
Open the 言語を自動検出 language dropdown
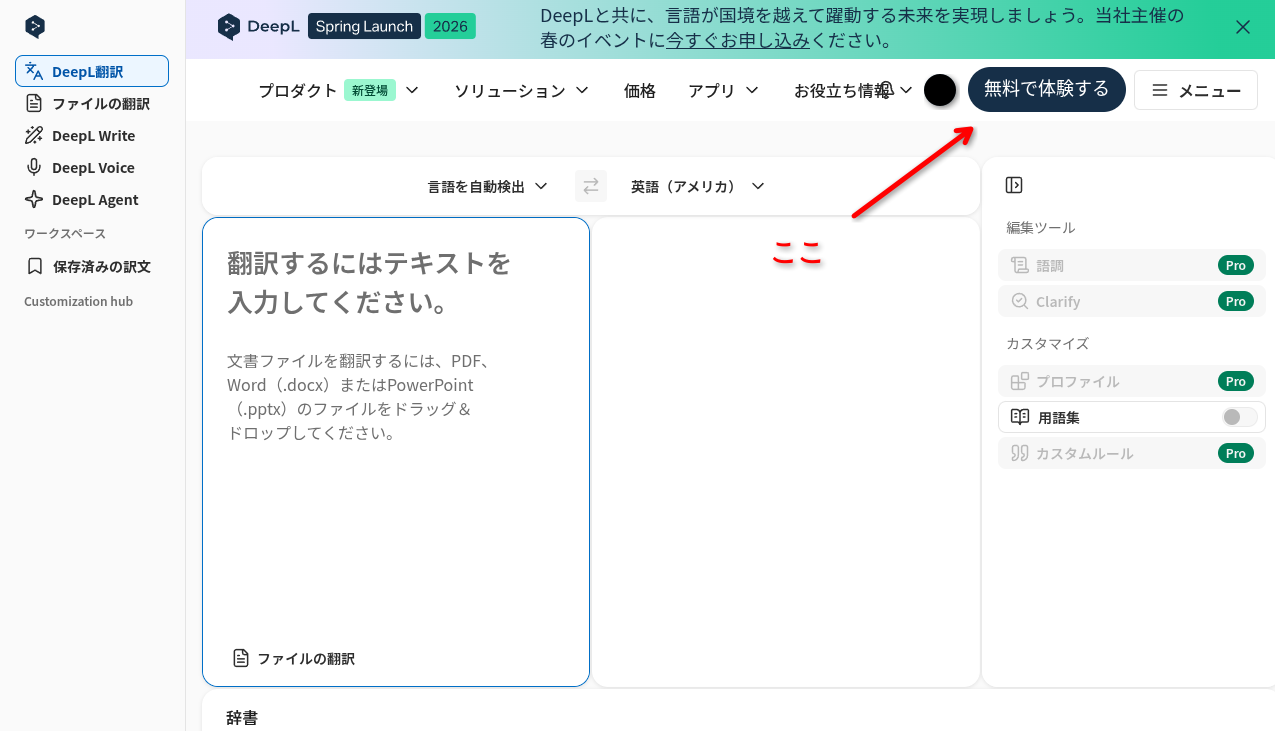[x=487, y=186]
